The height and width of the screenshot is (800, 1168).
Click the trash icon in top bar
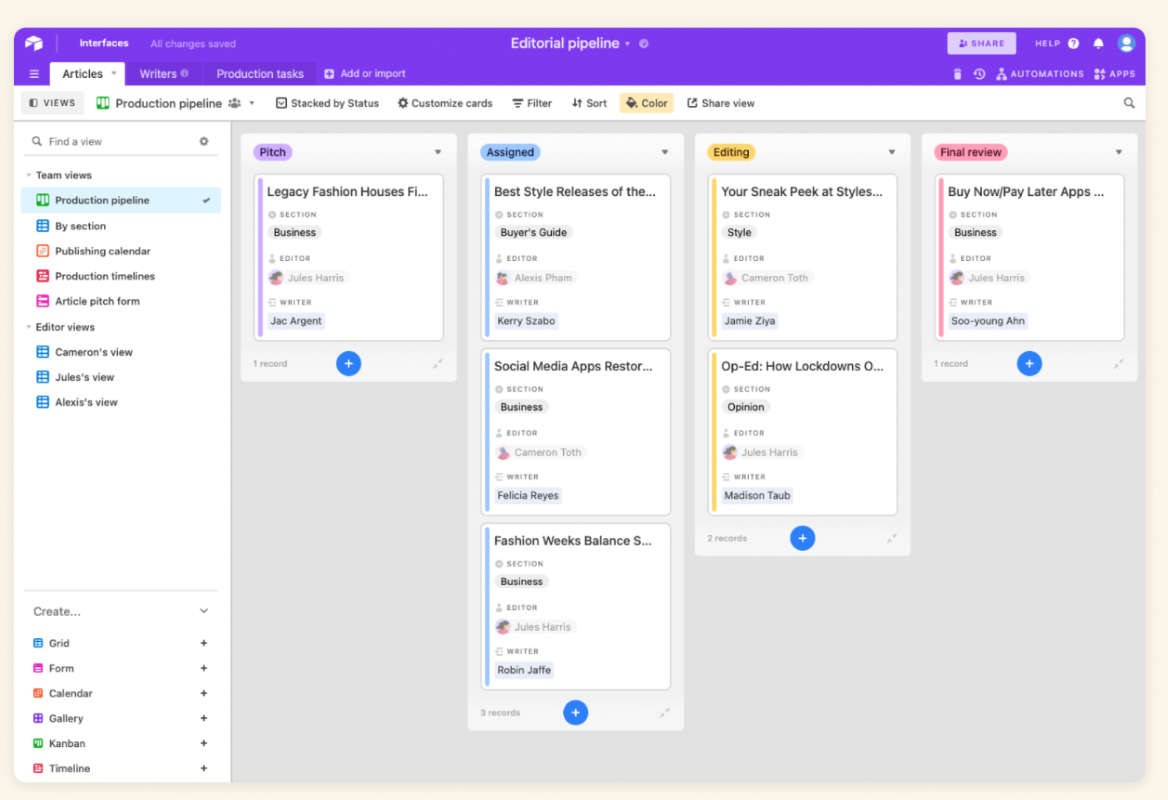957,74
